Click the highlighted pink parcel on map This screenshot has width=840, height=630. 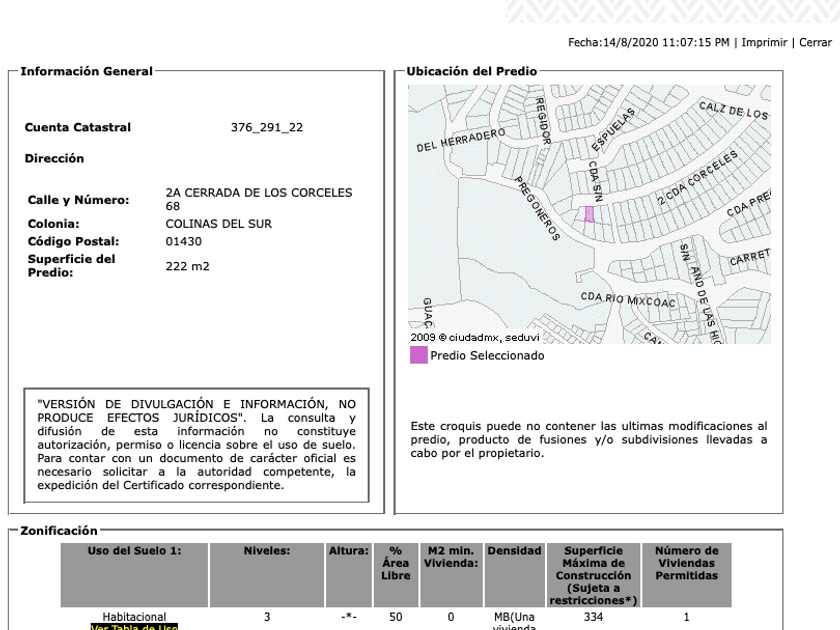coord(589,214)
